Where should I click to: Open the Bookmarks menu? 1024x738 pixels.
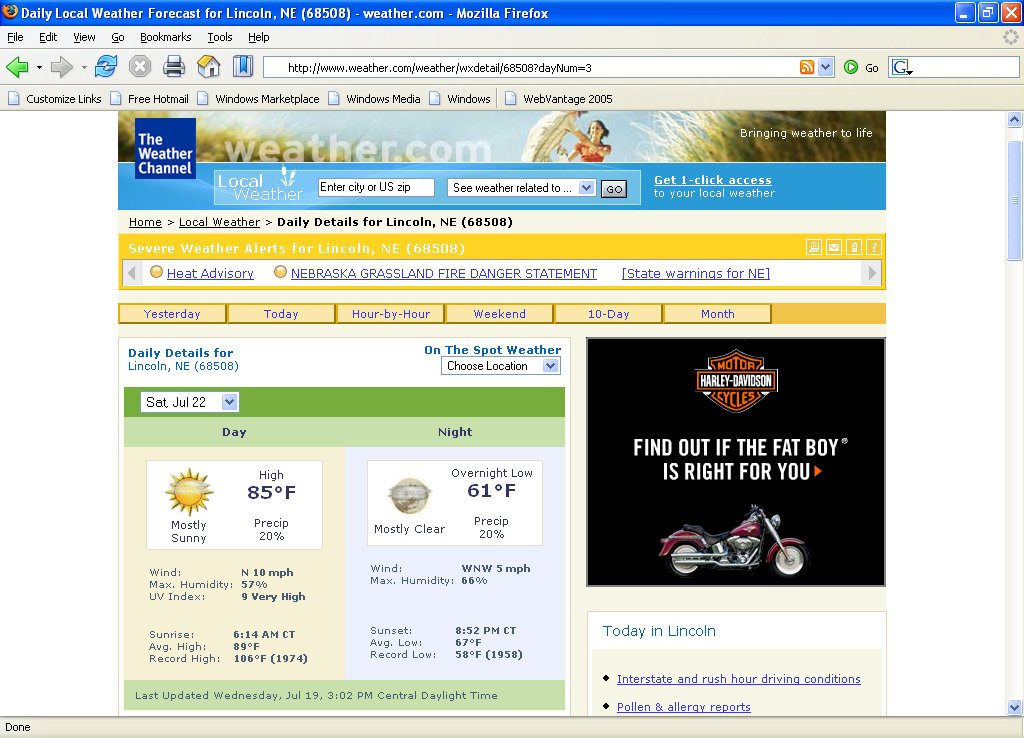166,37
